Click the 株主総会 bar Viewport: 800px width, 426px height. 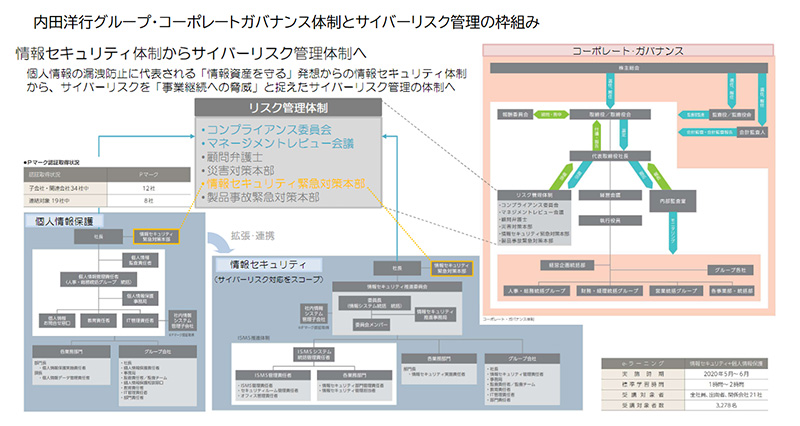click(x=629, y=68)
